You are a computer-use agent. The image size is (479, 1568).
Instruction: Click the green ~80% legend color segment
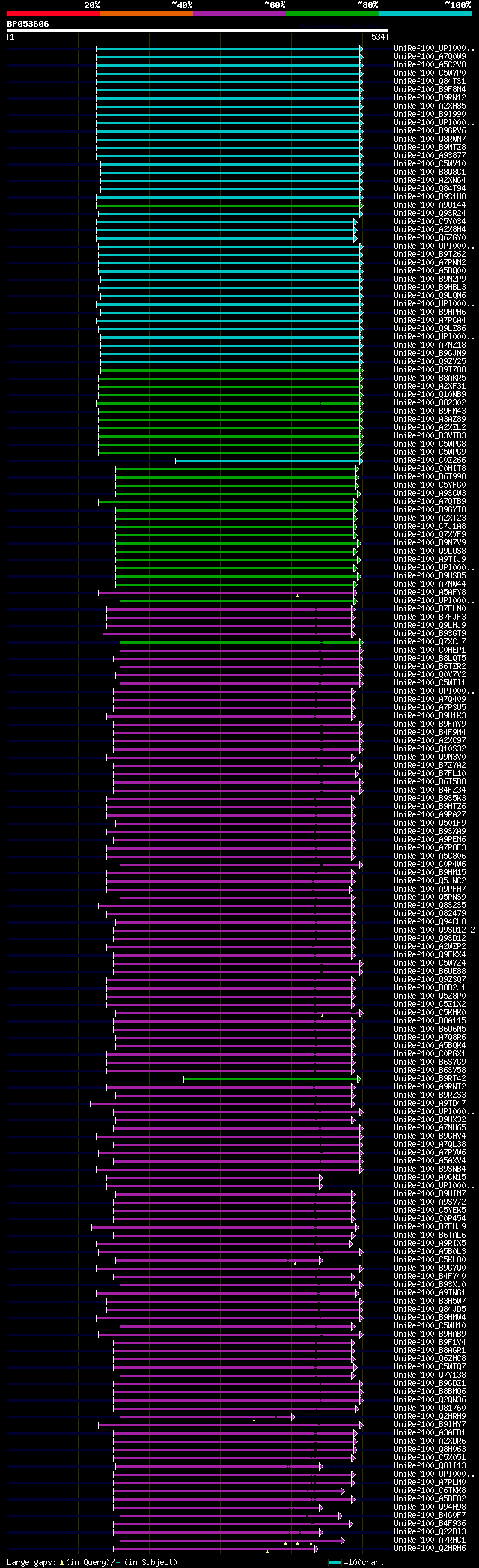(x=332, y=13)
